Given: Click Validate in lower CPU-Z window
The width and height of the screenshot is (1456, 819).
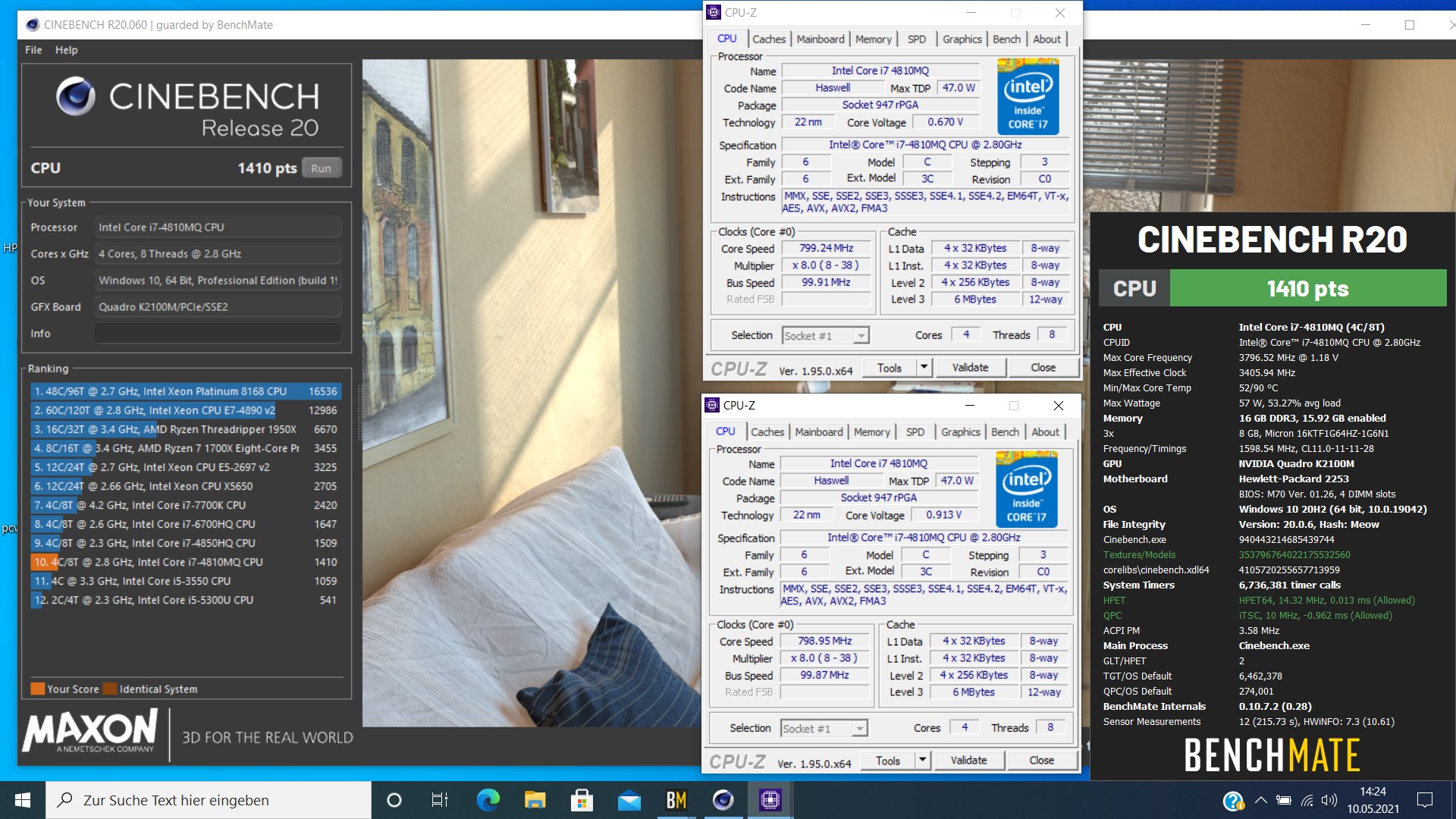Looking at the screenshot, I should pos(969,761).
